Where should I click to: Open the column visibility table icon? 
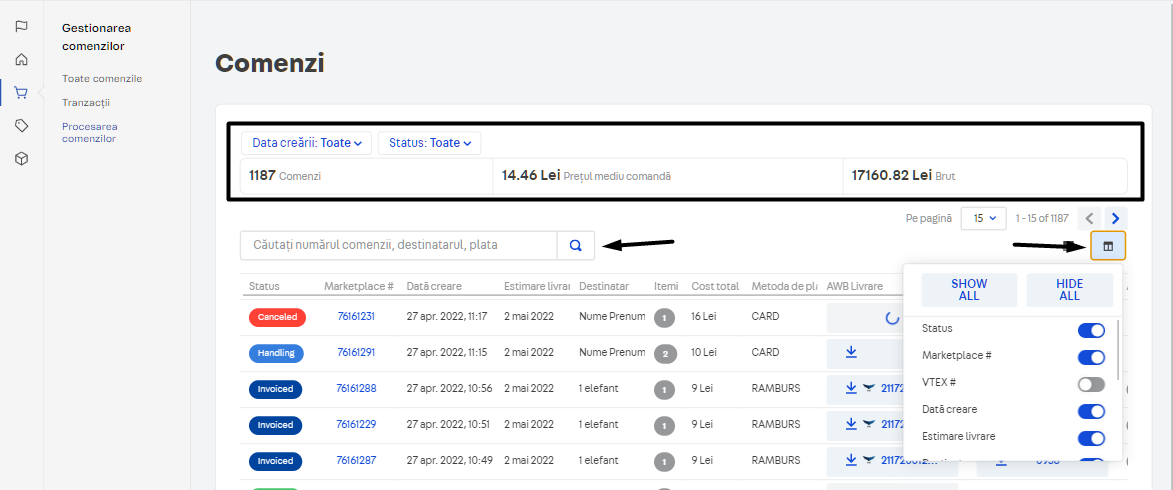(x=1108, y=246)
